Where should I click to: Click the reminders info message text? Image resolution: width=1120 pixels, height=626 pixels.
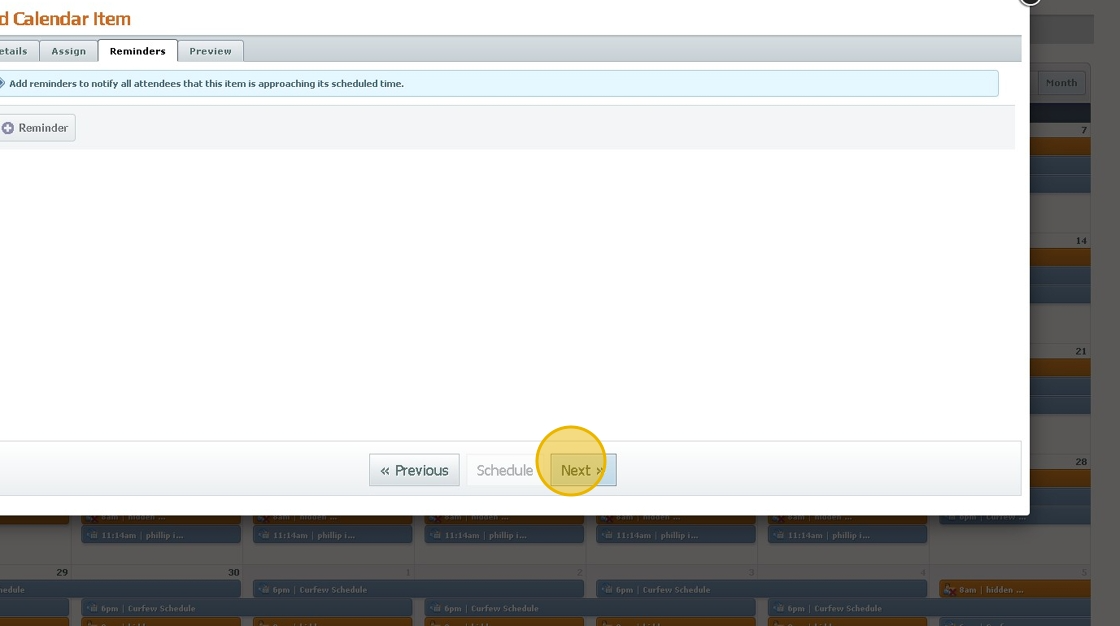pyautogui.click(x=206, y=84)
